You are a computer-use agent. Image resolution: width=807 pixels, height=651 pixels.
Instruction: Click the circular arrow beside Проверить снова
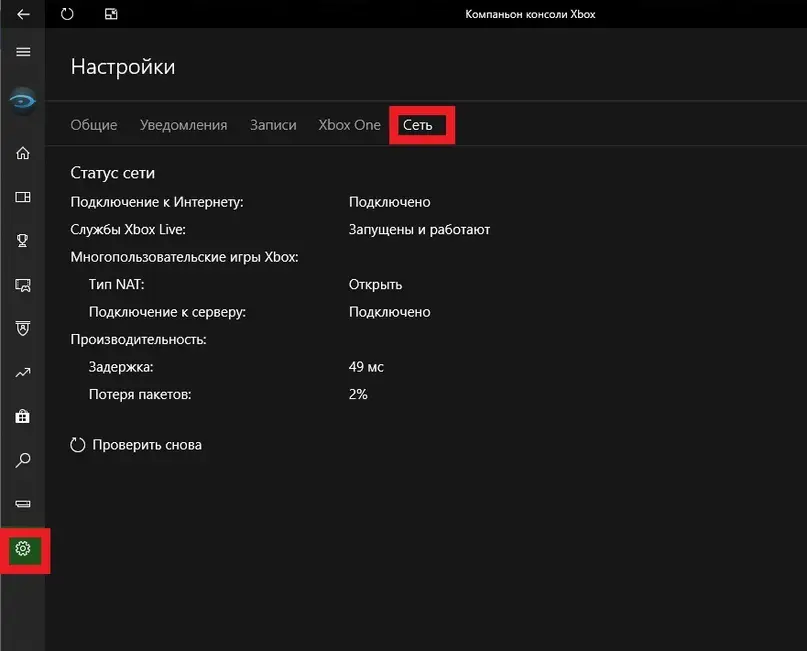pos(78,445)
